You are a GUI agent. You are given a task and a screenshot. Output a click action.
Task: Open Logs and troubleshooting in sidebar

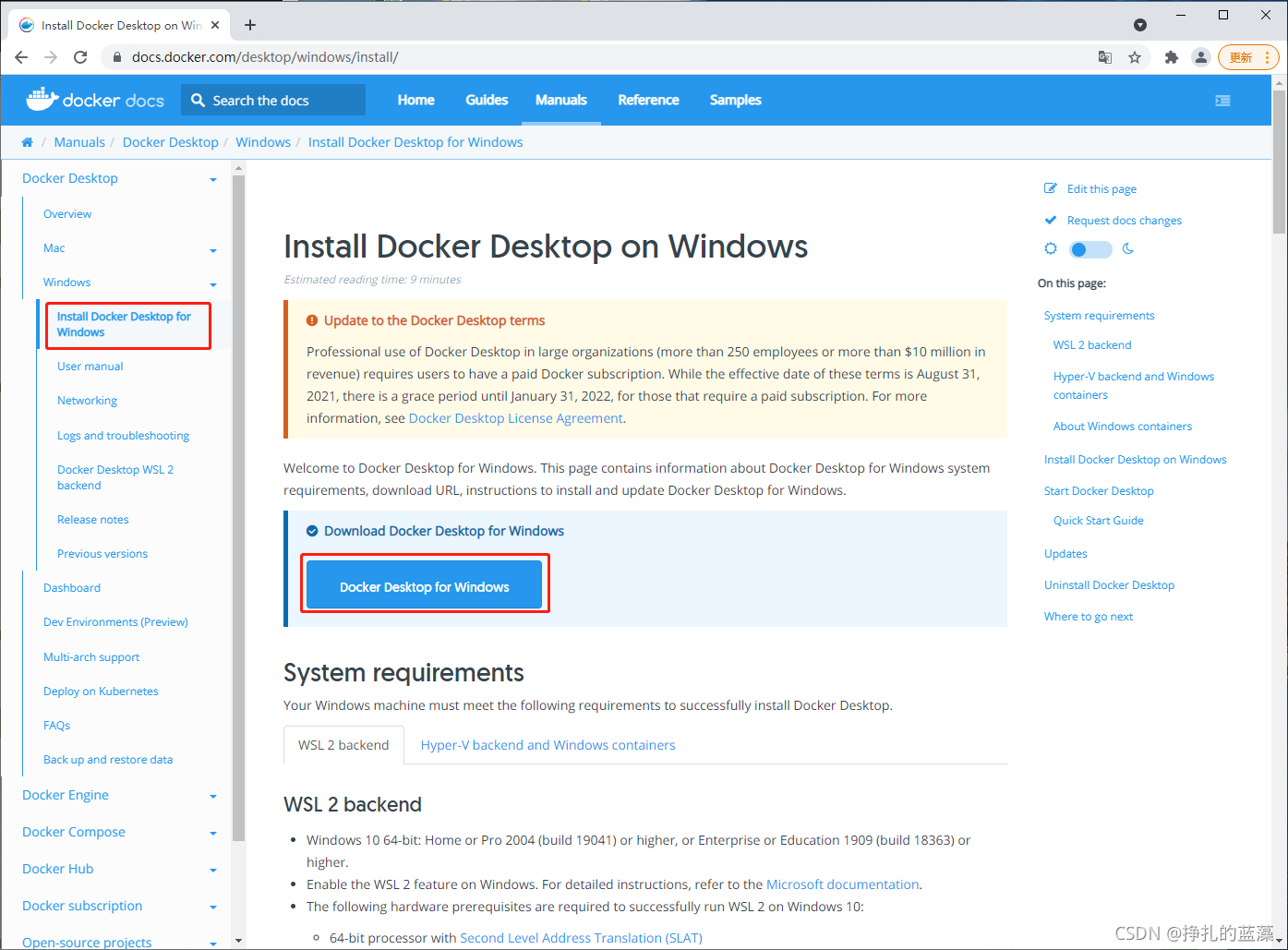point(123,436)
